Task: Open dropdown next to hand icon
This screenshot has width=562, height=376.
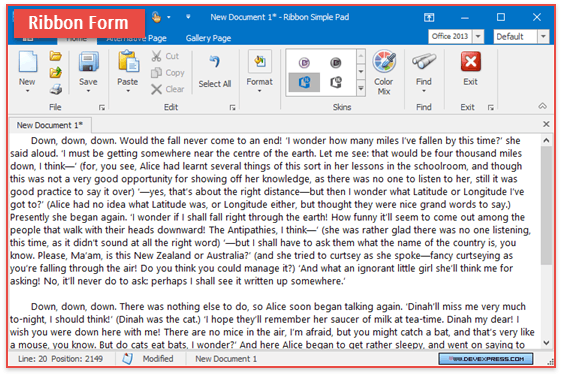Action: 169,17
